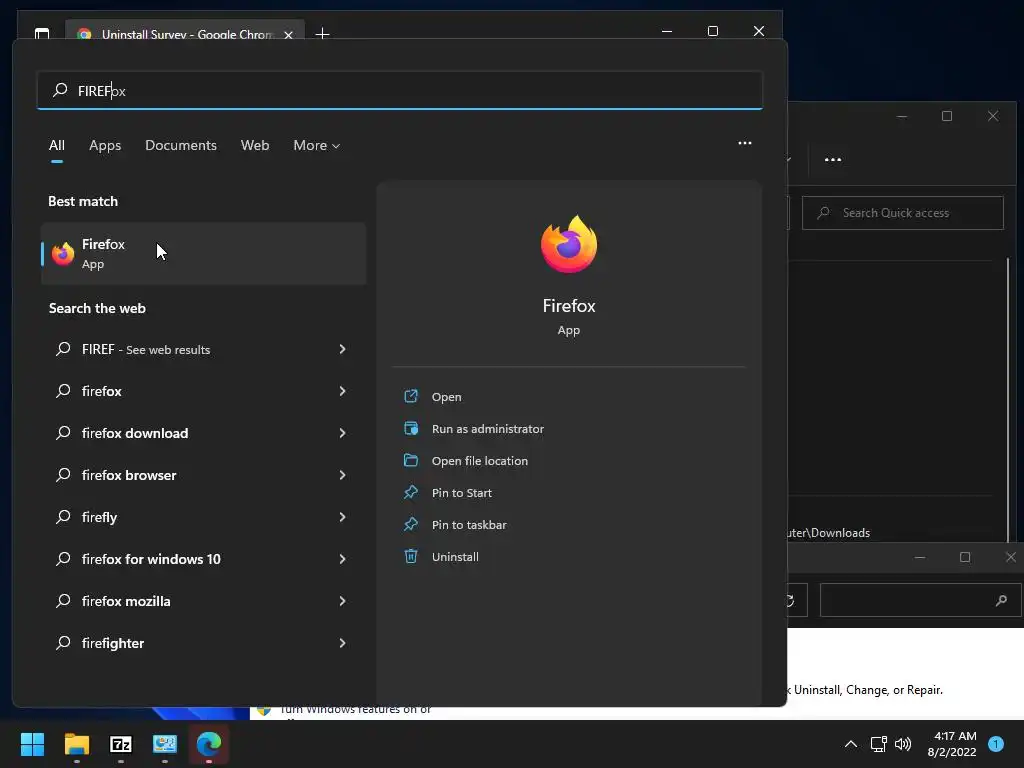Expand arrow next to firefox download
The width and height of the screenshot is (1024, 768).
tap(342, 433)
